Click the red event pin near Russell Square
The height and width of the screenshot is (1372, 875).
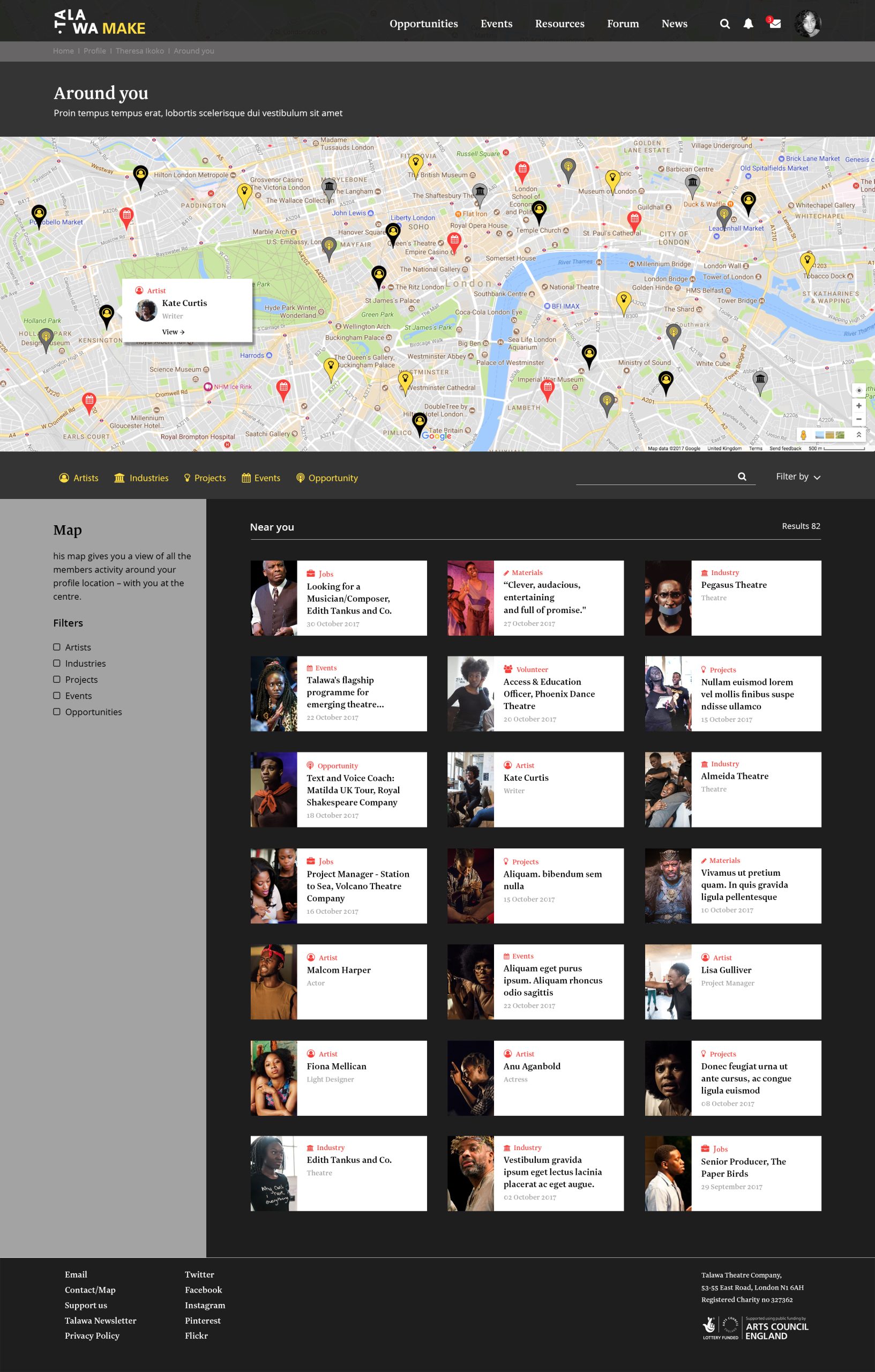522,172
